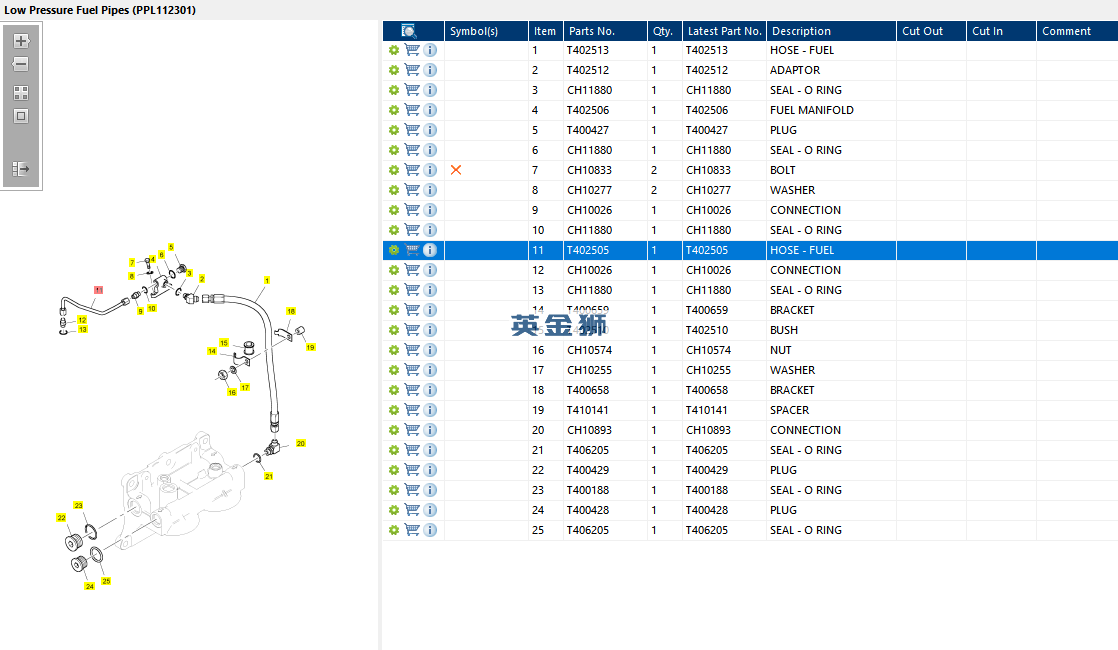
Task: Select callout 14 on diagram
Action: [212, 351]
